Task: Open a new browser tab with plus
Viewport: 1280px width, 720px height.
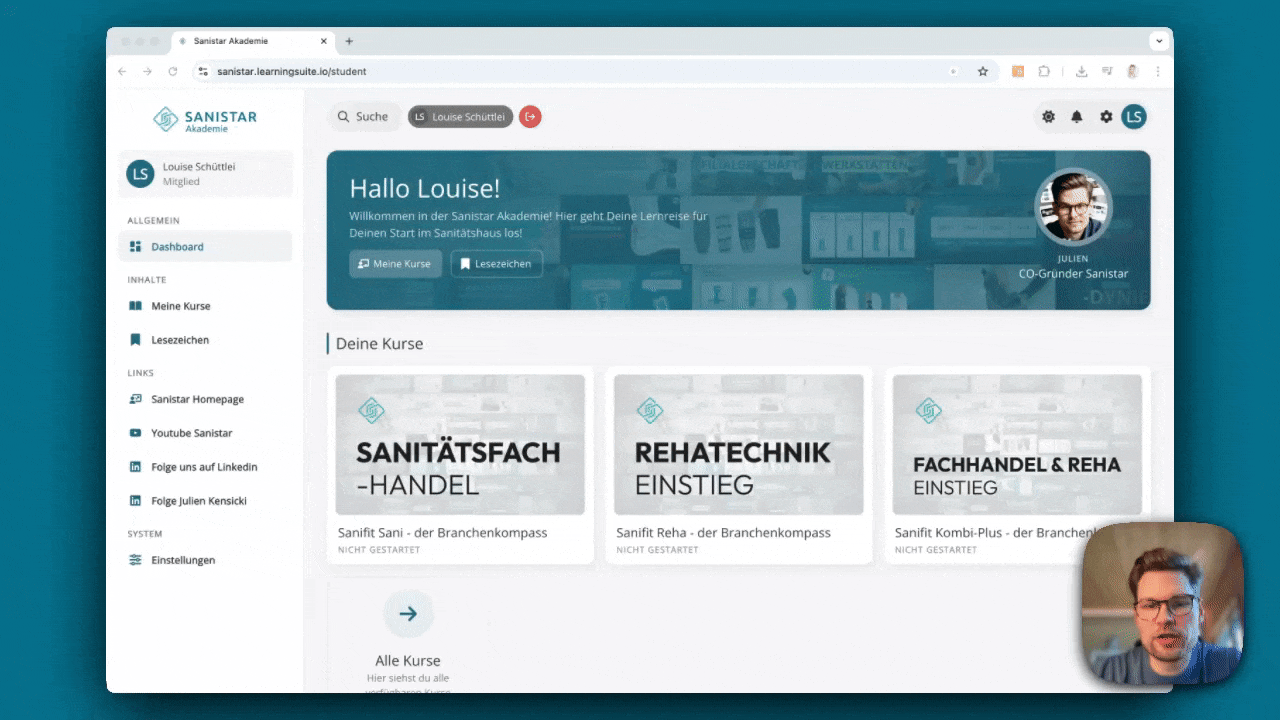Action: pyautogui.click(x=349, y=41)
